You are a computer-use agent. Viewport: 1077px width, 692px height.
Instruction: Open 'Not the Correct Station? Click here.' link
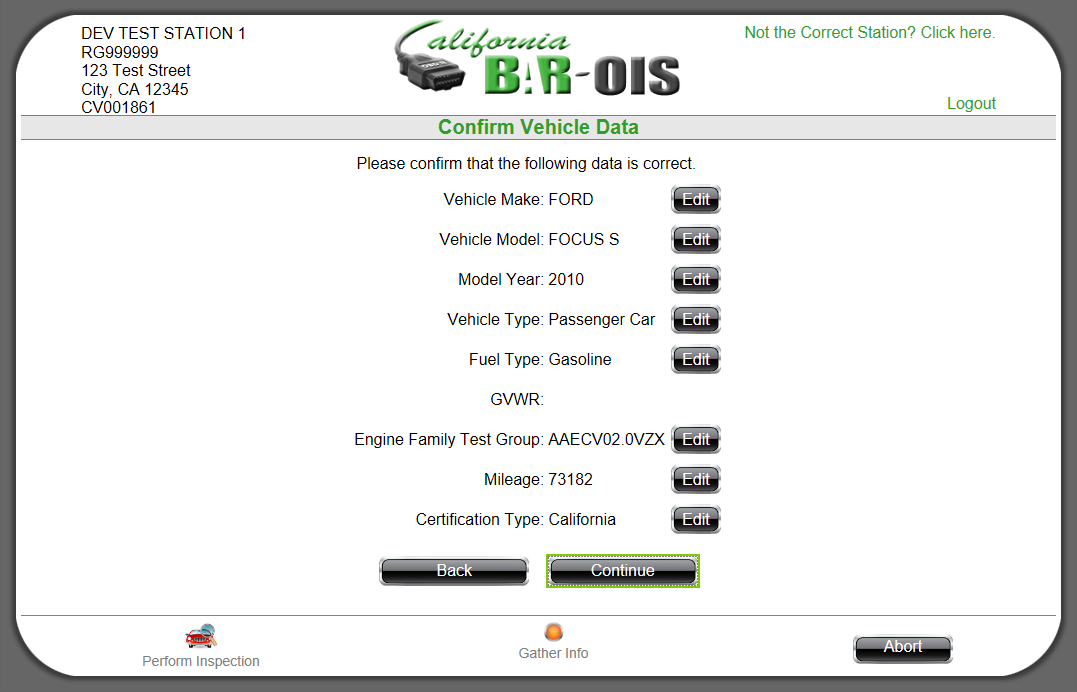(870, 32)
